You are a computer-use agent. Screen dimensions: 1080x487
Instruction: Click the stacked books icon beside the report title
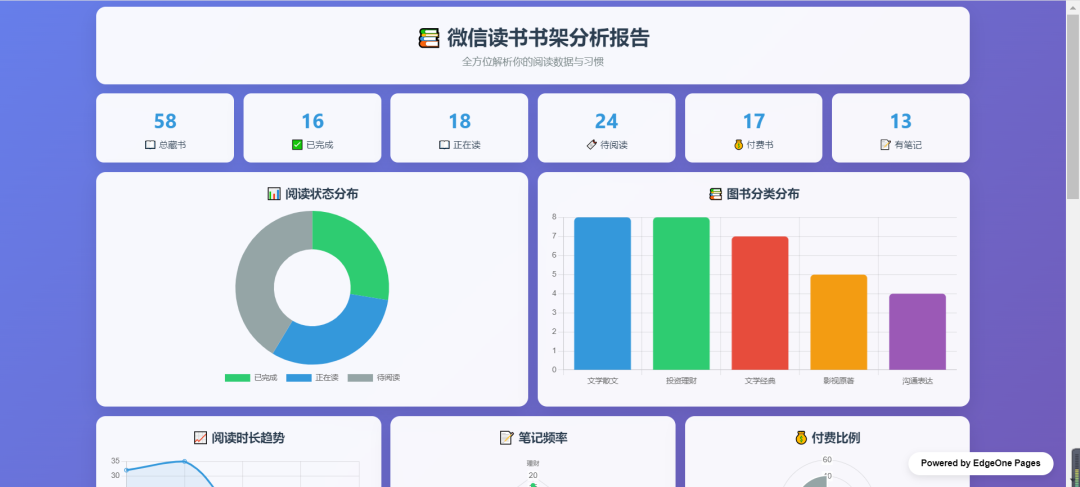click(x=428, y=38)
